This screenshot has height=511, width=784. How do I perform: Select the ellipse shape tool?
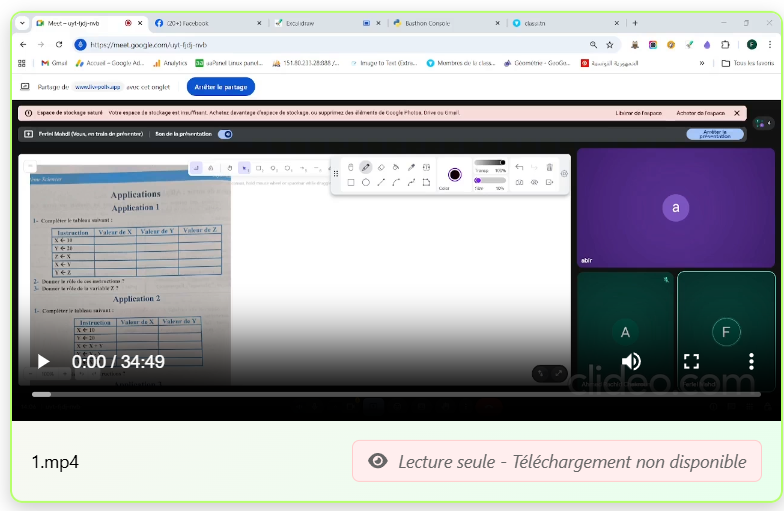[366, 183]
